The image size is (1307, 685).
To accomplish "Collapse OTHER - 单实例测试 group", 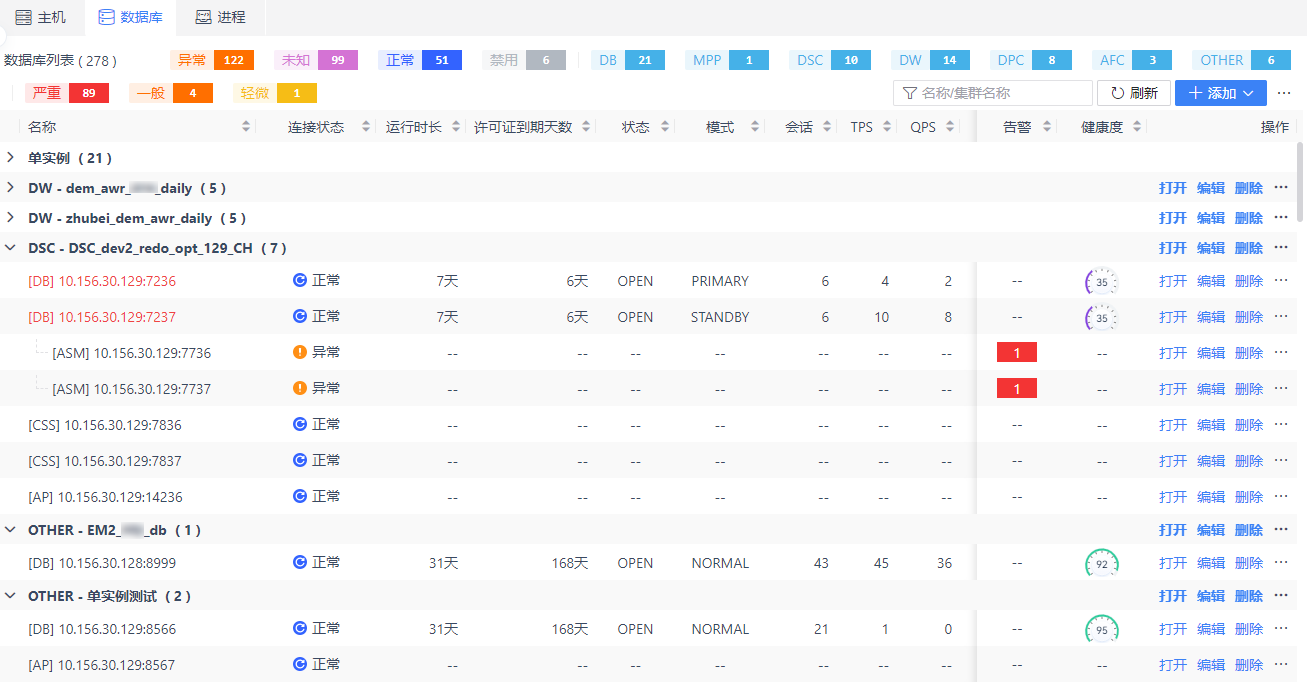I will click(10, 596).
